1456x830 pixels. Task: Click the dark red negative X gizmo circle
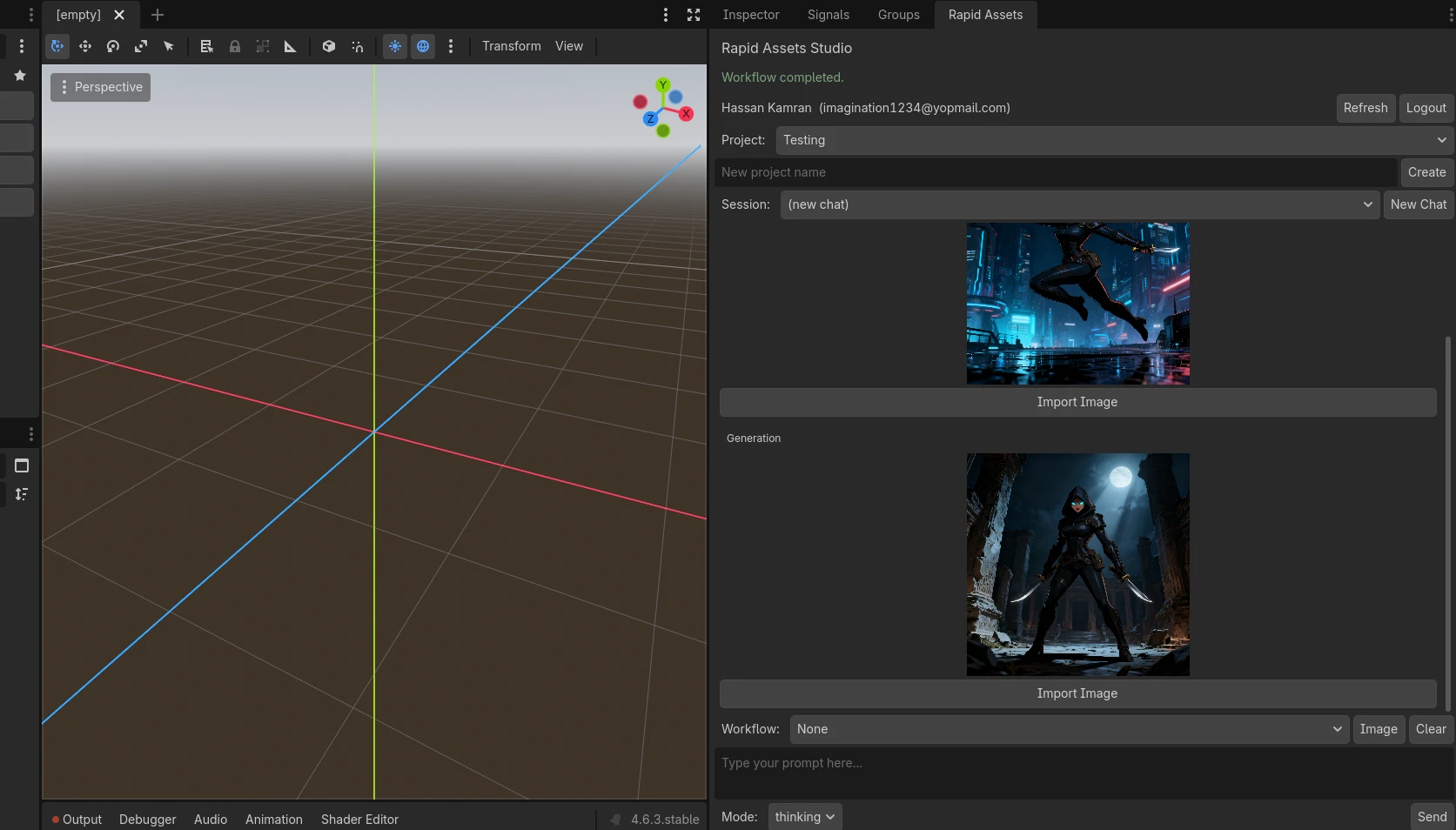click(x=641, y=102)
